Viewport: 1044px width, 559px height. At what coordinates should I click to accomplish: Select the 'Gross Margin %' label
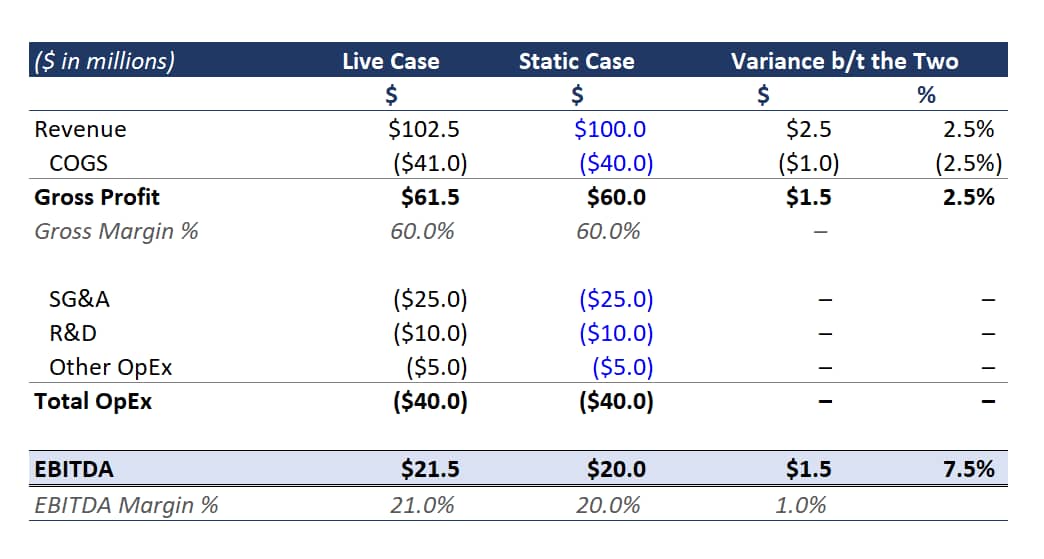pyautogui.click(x=117, y=232)
